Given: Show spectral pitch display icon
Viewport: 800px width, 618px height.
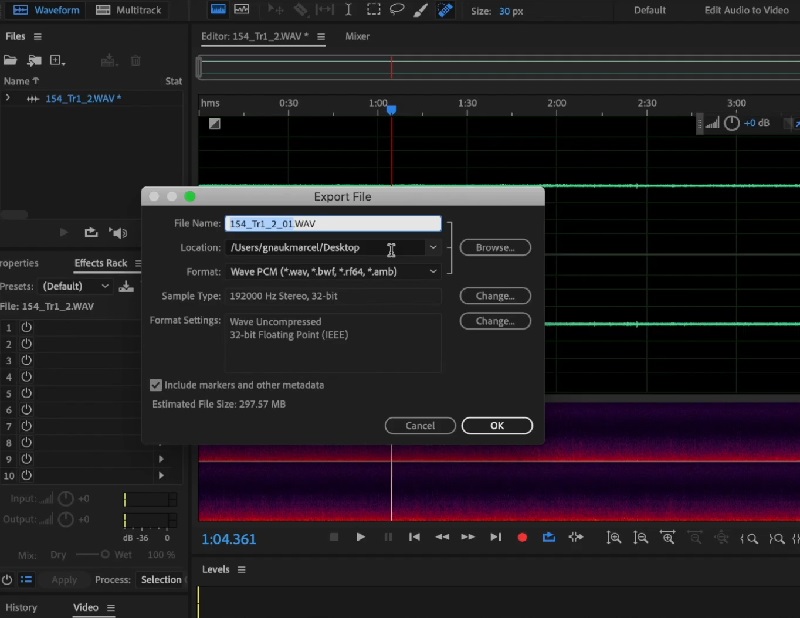Looking at the screenshot, I should click(x=241, y=10).
